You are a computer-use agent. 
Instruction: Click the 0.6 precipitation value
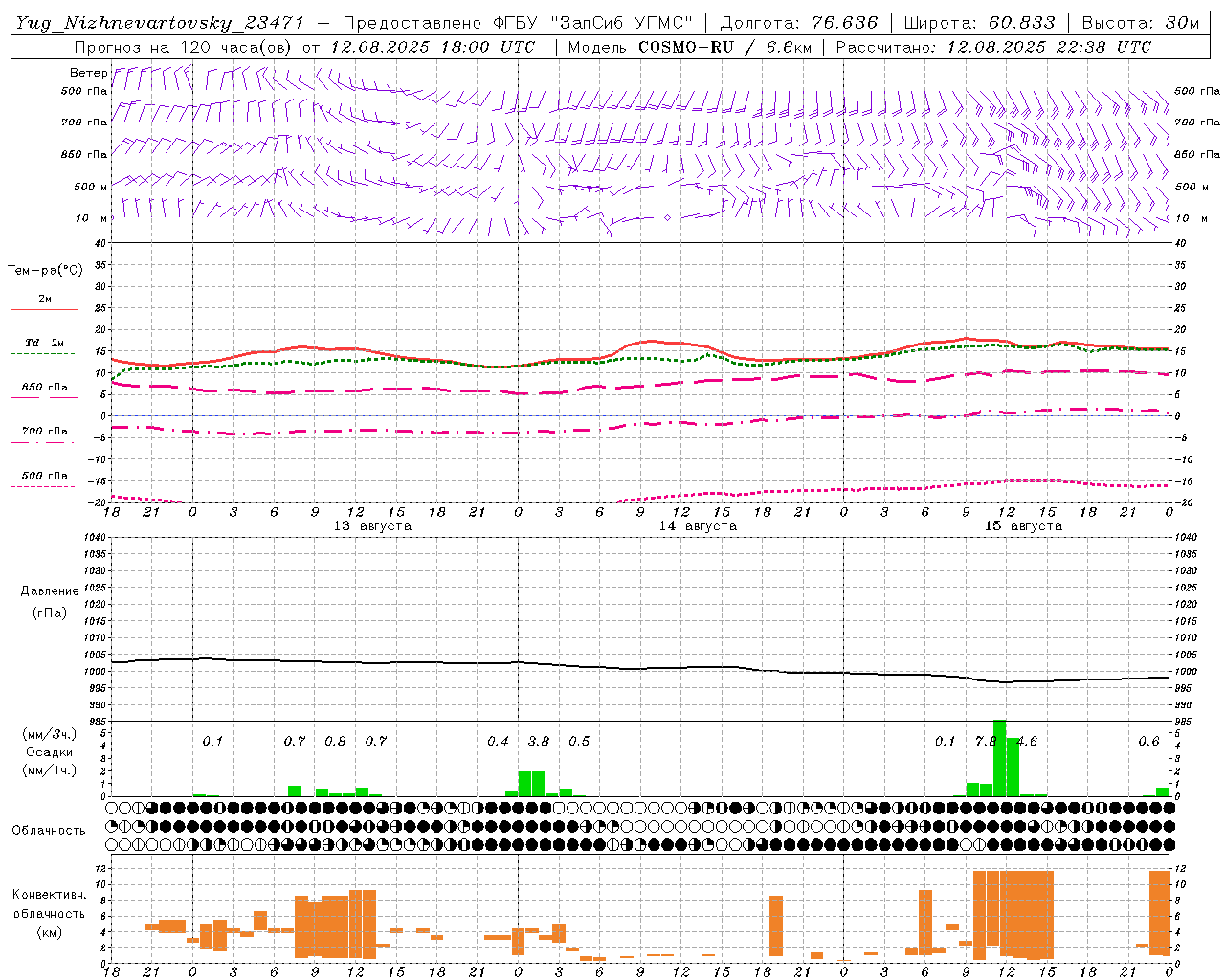(1148, 741)
